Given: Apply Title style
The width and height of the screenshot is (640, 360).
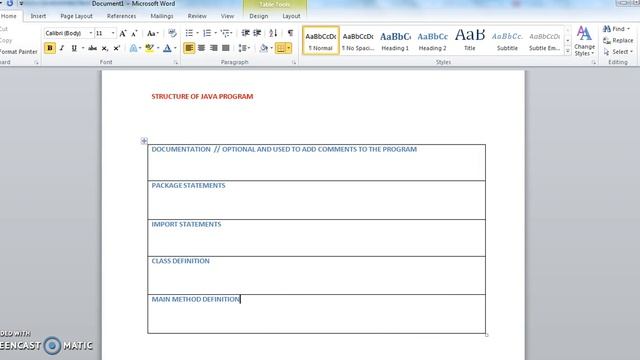Looking at the screenshot, I should point(470,40).
